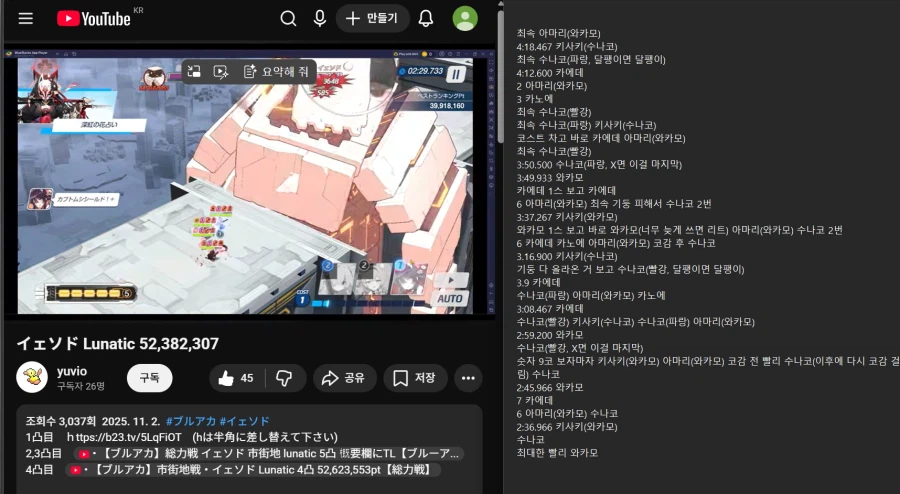Click the line 코스트 차고 바로 카에데
Image resolution: width=900 pixels, height=494 pixels.
tap(601, 138)
